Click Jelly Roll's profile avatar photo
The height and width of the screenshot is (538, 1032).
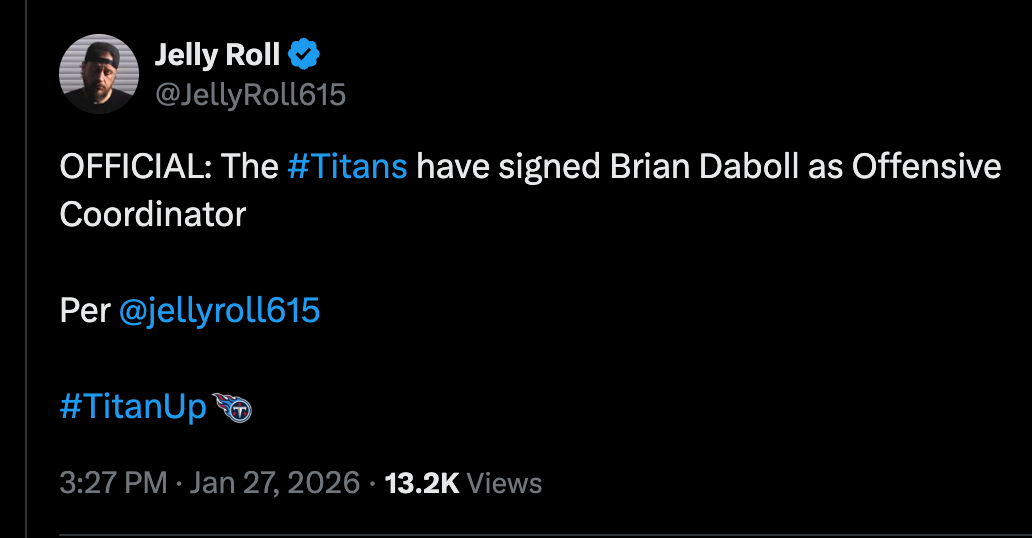(x=98, y=73)
